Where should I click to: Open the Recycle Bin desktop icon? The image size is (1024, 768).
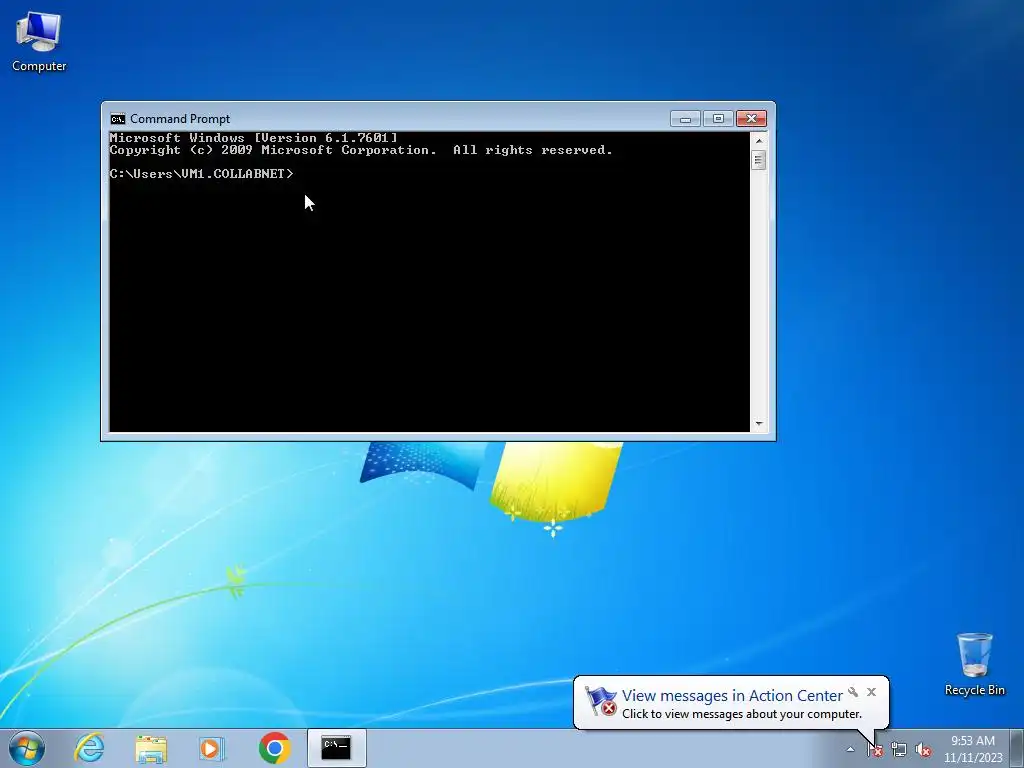(x=974, y=664)
